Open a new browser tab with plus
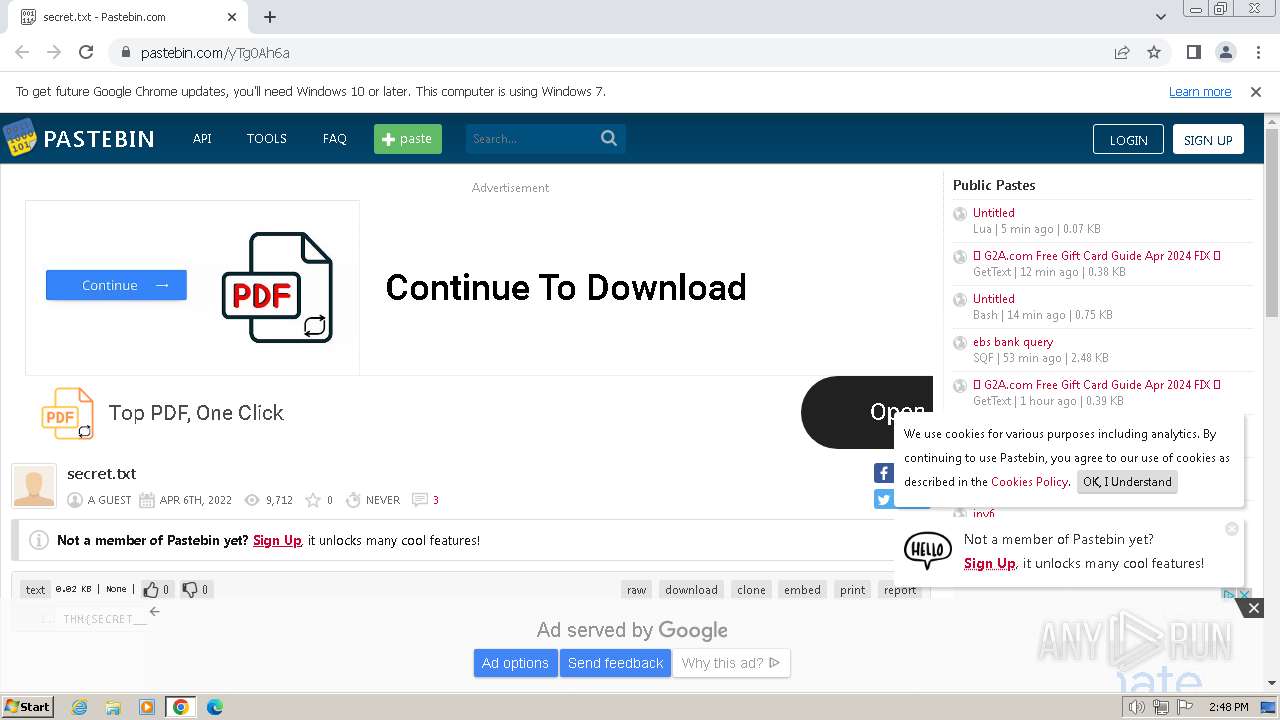 (x=270, y=17)
